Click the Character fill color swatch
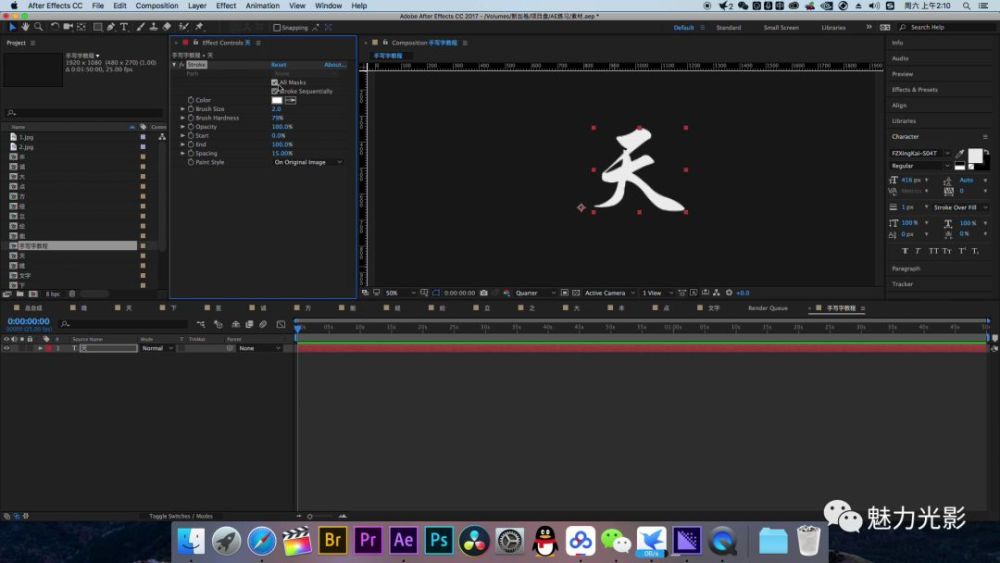This screenshot has width=1000, height=563. [x=974, y=156]
